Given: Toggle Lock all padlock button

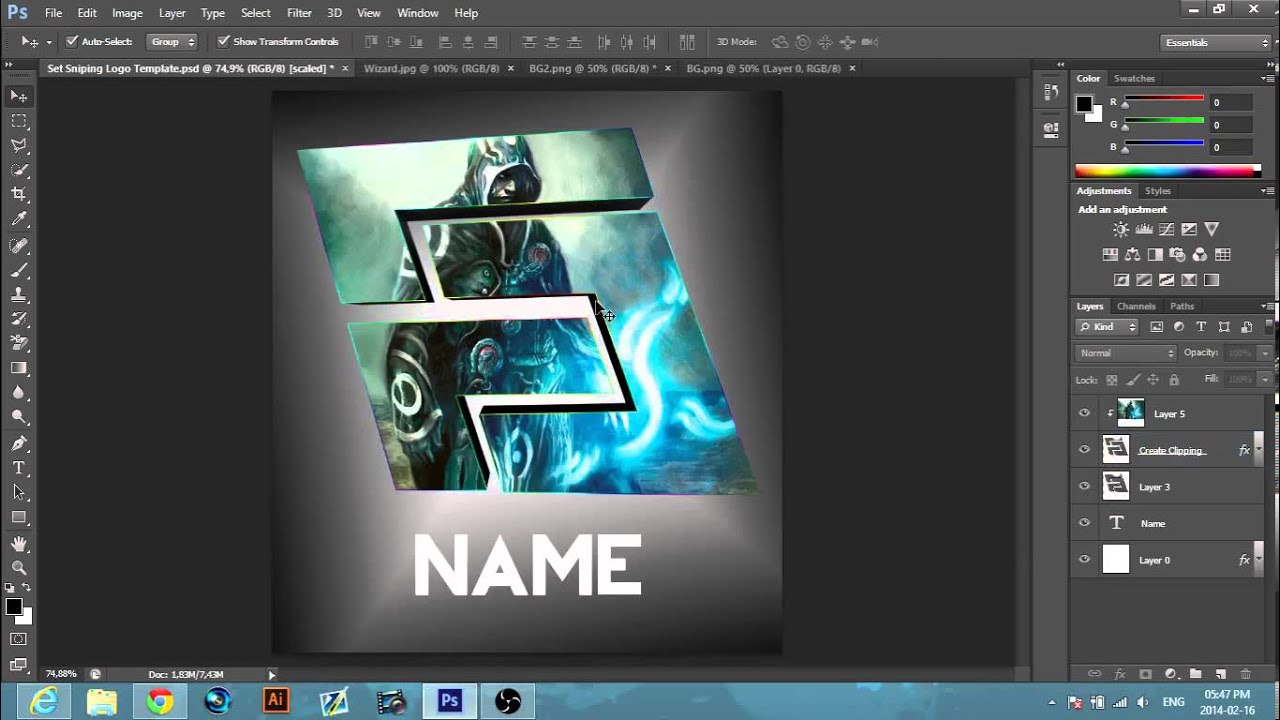Looking at the screenshot, I should (1174, 380).
